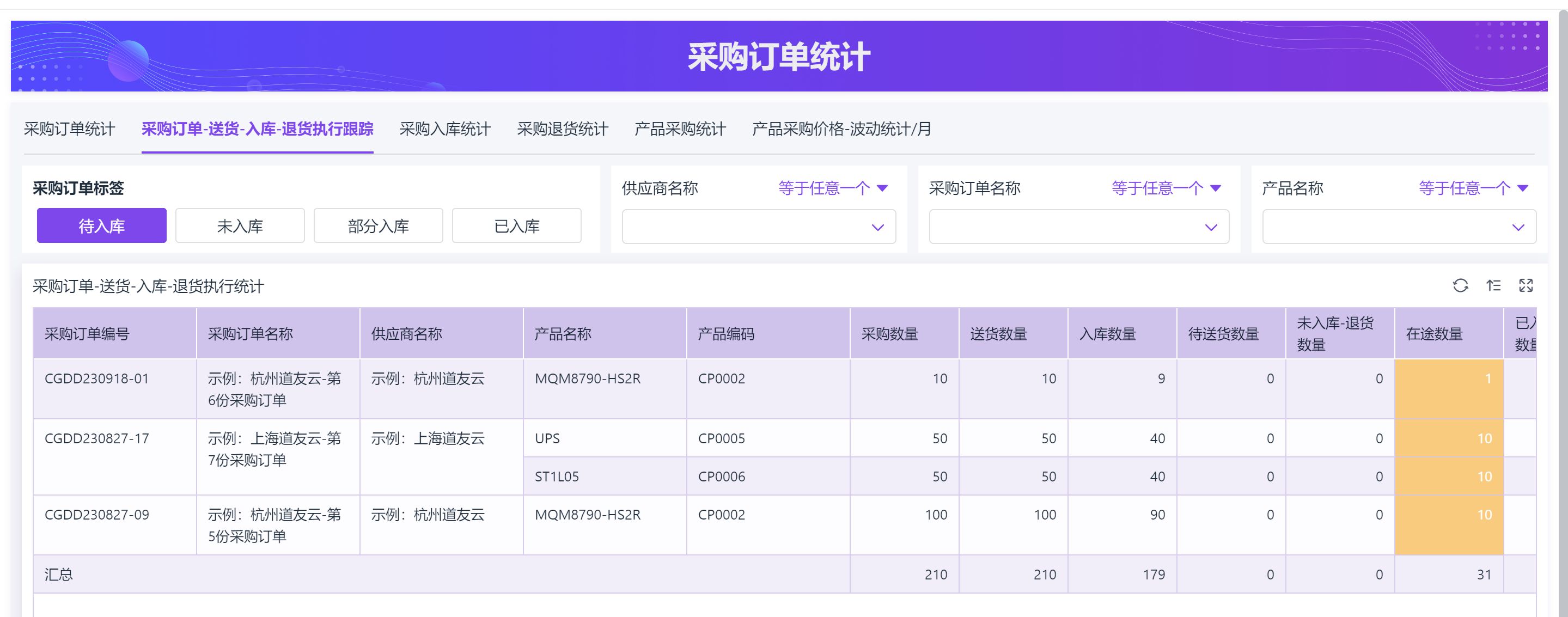Select the 已入库 tag filter

click(x=516, y=226)
